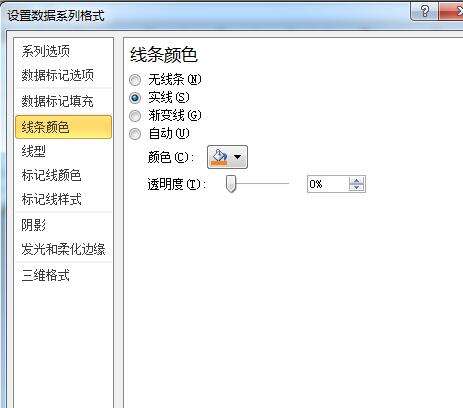Select the 自动 radio button

[135, 134]
